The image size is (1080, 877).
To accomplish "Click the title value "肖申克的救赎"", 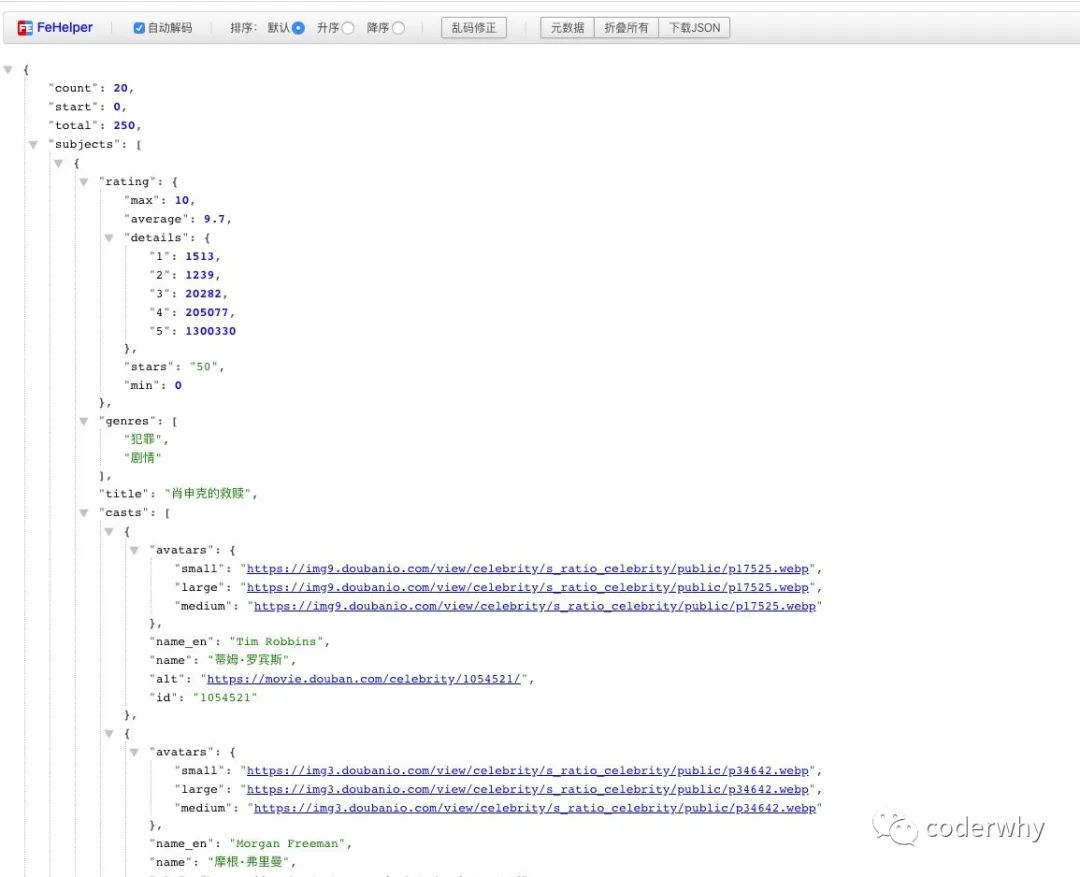I will pos(207,493).
